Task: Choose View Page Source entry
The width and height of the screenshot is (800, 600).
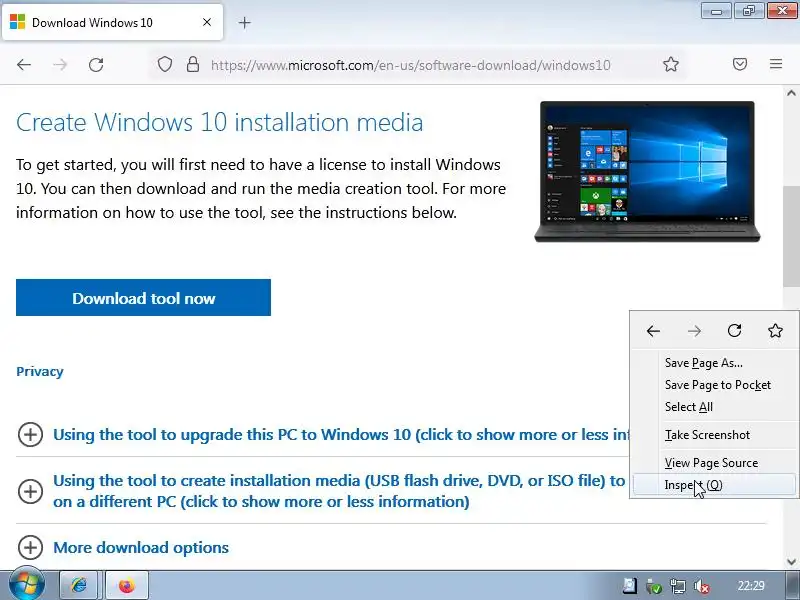Action: tap(714, 463)
